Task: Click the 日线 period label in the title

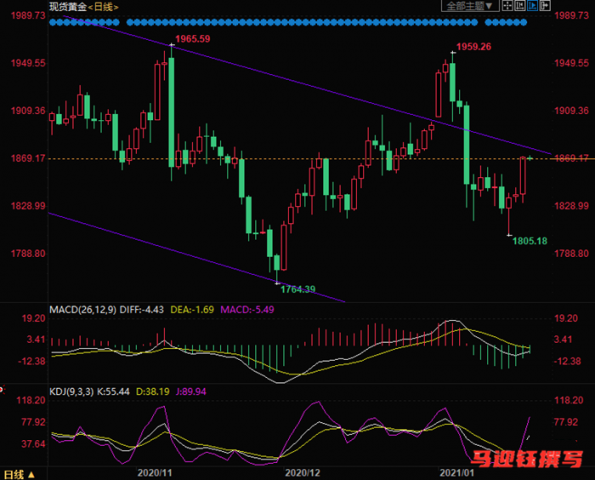Action: tap(103, 7)
